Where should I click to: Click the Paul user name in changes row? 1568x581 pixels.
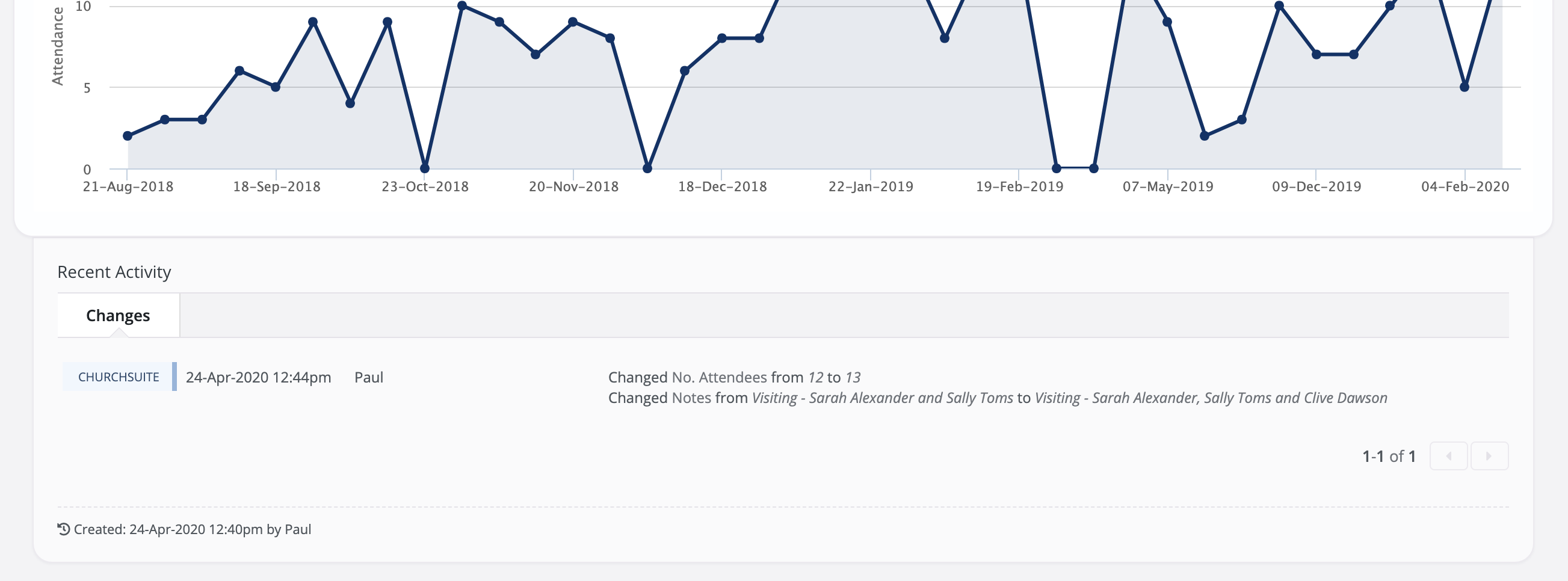[x=369, y=377]
